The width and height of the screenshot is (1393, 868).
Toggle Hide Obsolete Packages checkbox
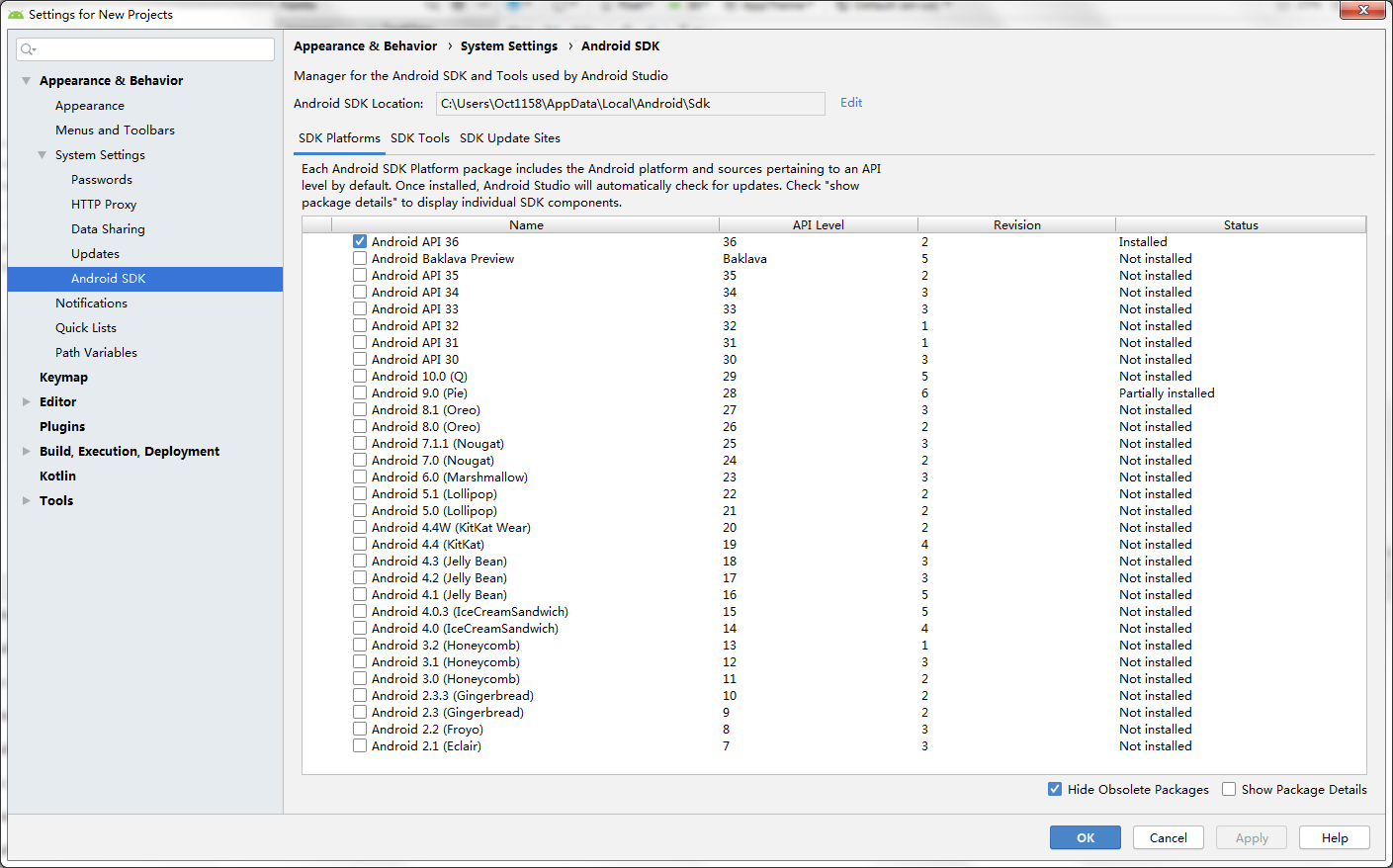coord(1055,789)
